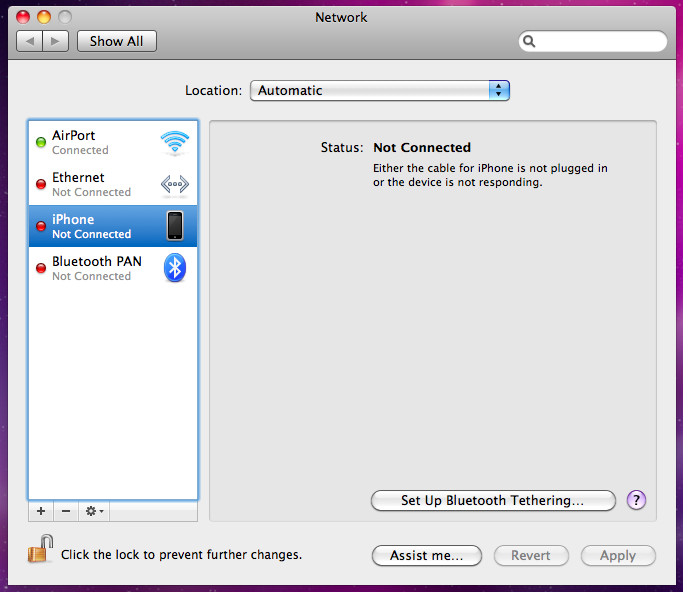Click the red status dot beside iPhone
Image resolution: width=683 pixels, height=592 pixels.
[41, 226]
